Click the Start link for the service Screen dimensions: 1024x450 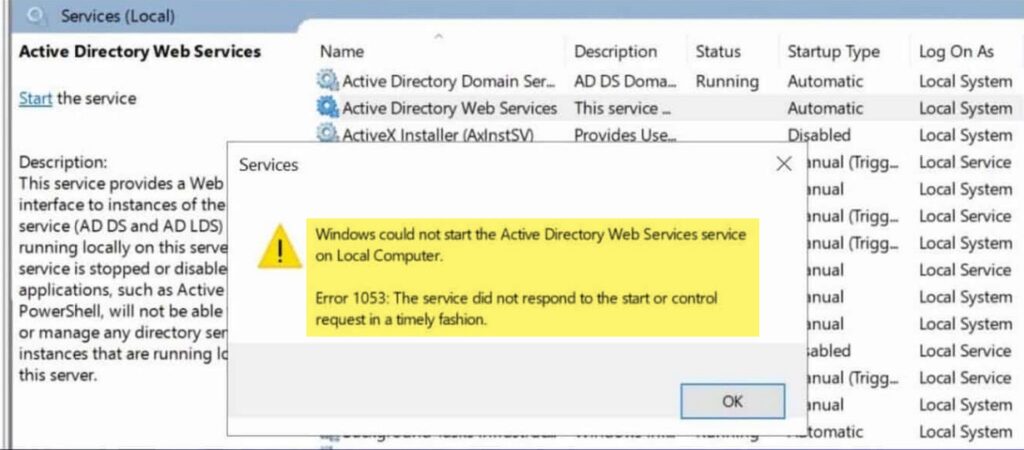(x=35, y=99)
